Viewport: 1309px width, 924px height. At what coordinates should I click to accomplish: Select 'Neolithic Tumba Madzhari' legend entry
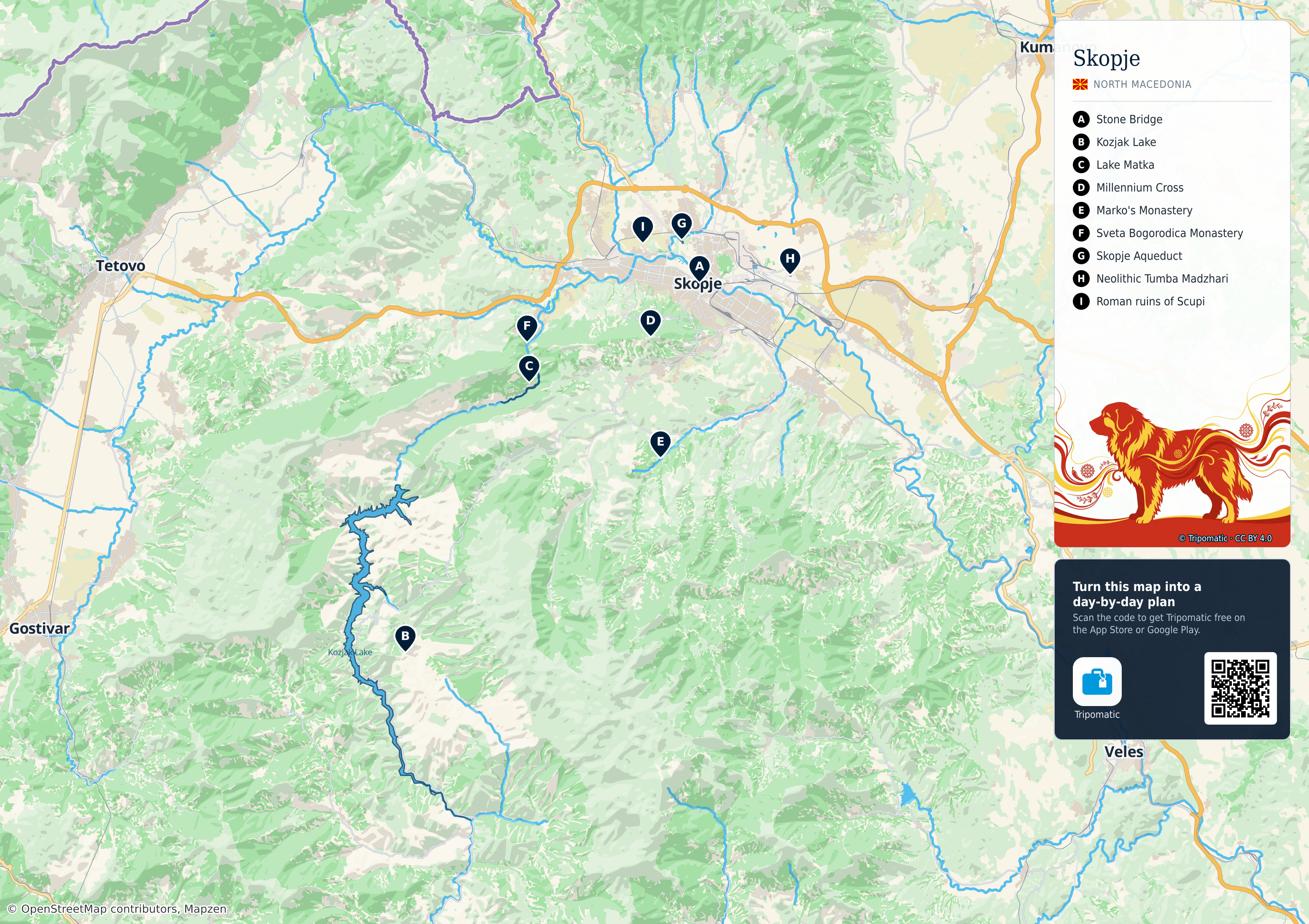click(x=1162, y=279)
